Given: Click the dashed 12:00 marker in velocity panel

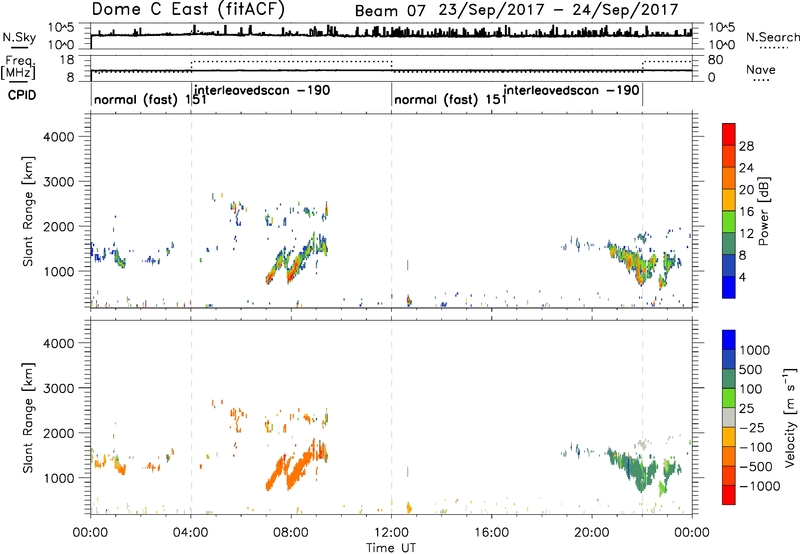Looking at the screenshot, I should [392, 416].
